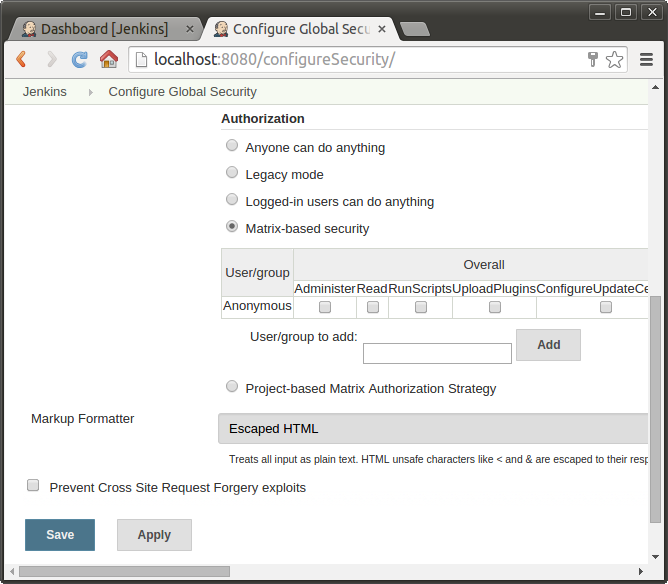Screen dimensions: 668x584
Task: Focus the User/group to add field
Action: tap(437, 354)
